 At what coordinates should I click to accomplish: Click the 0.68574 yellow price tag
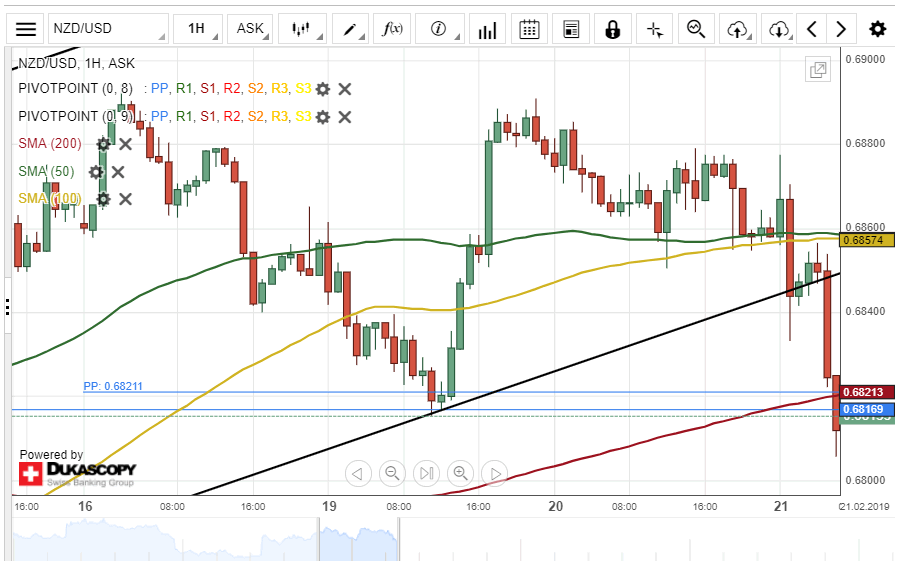click(867, 240)
